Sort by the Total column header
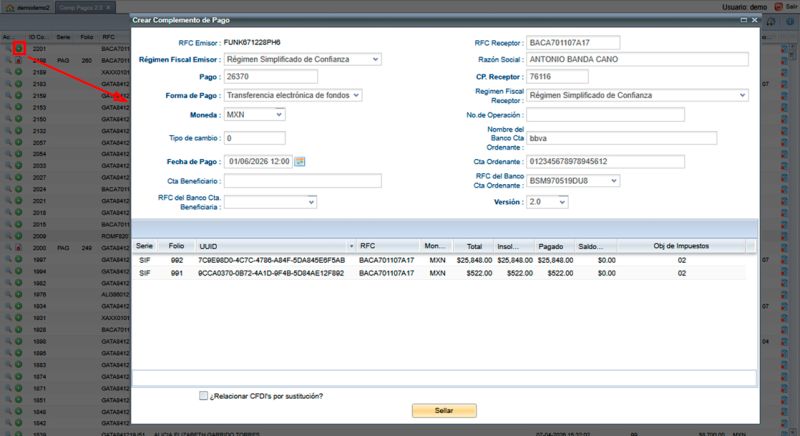Image resolution: width=800 pixels, height=436 pixels. click(474, 246)
